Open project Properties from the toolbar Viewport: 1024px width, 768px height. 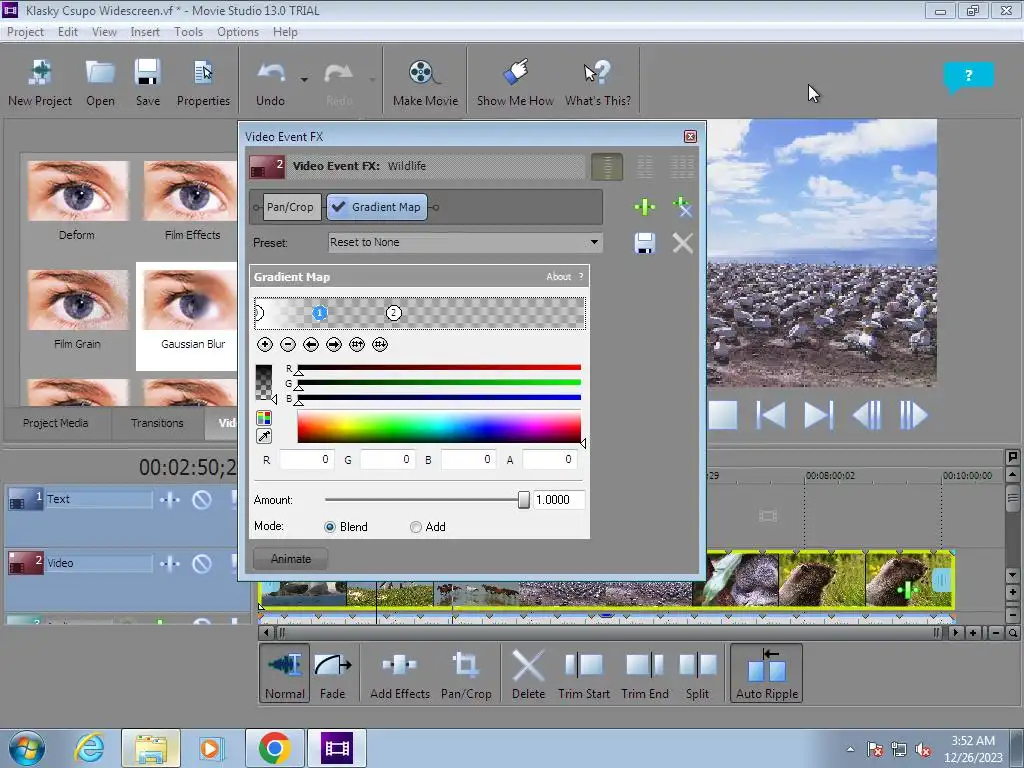coord(203,83)
